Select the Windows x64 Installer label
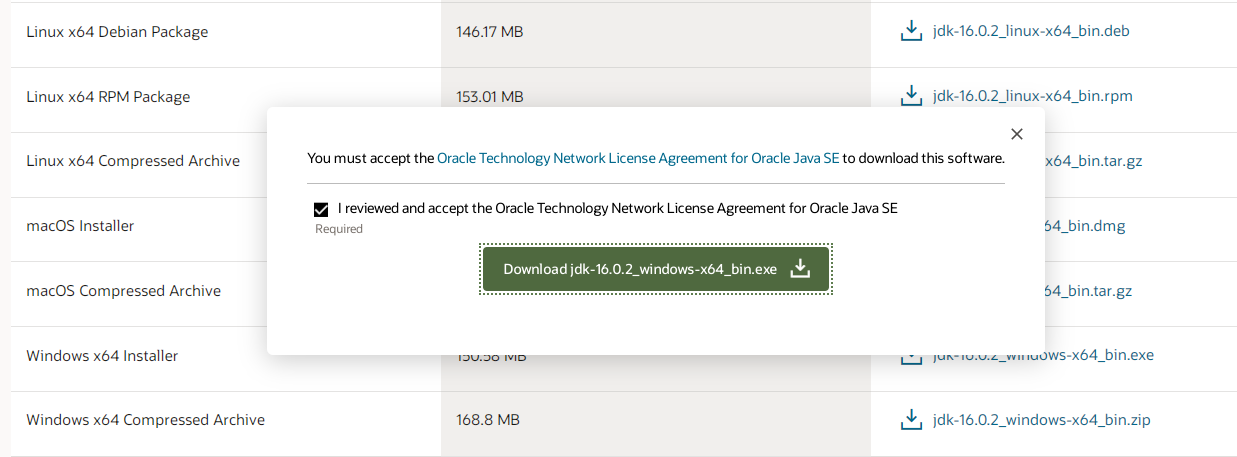The width and height of the screenshot is (1237, 457). [x=102, y=356]
